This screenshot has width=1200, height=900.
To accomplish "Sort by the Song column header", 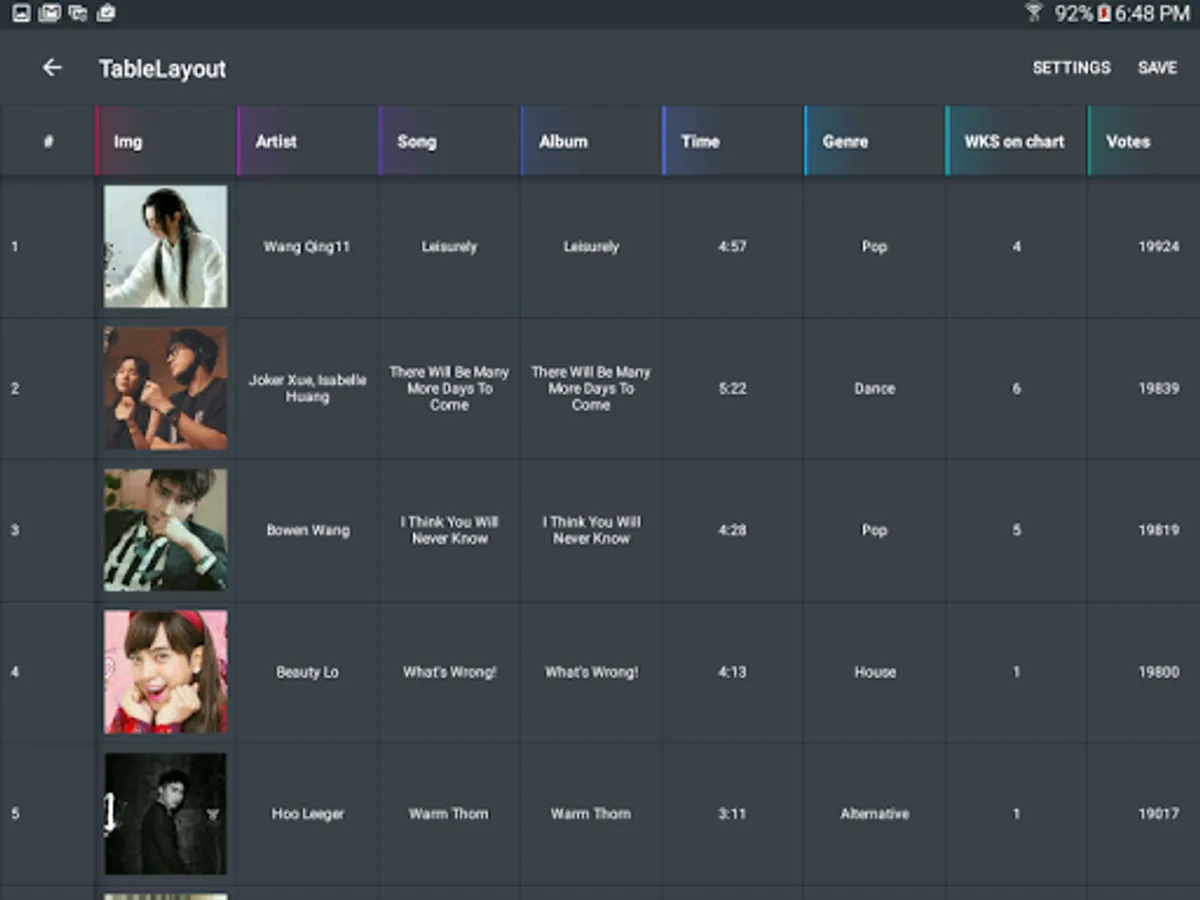I will (450, 141).
